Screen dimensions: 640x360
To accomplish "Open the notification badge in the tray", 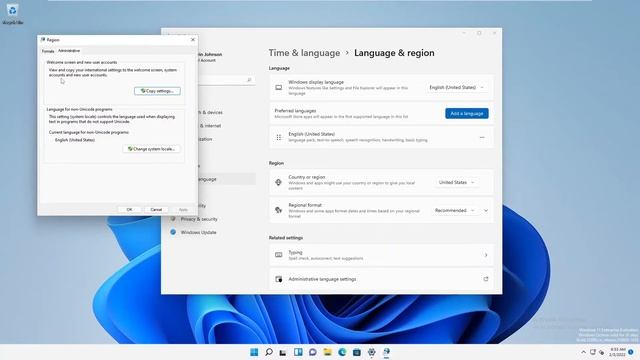I will point(631,352).
